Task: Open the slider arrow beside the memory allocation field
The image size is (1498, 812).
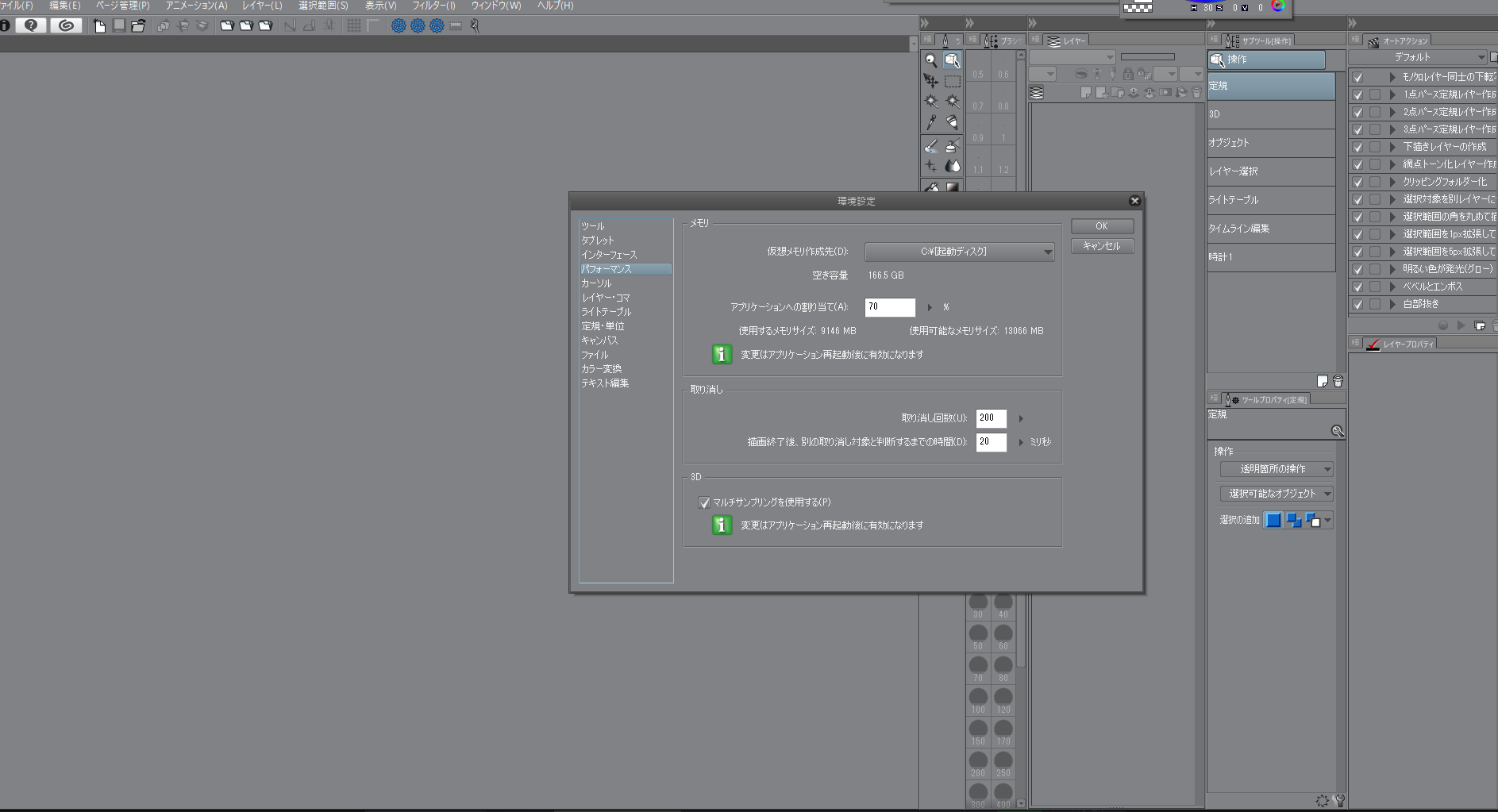Action: tap(930, 307)
